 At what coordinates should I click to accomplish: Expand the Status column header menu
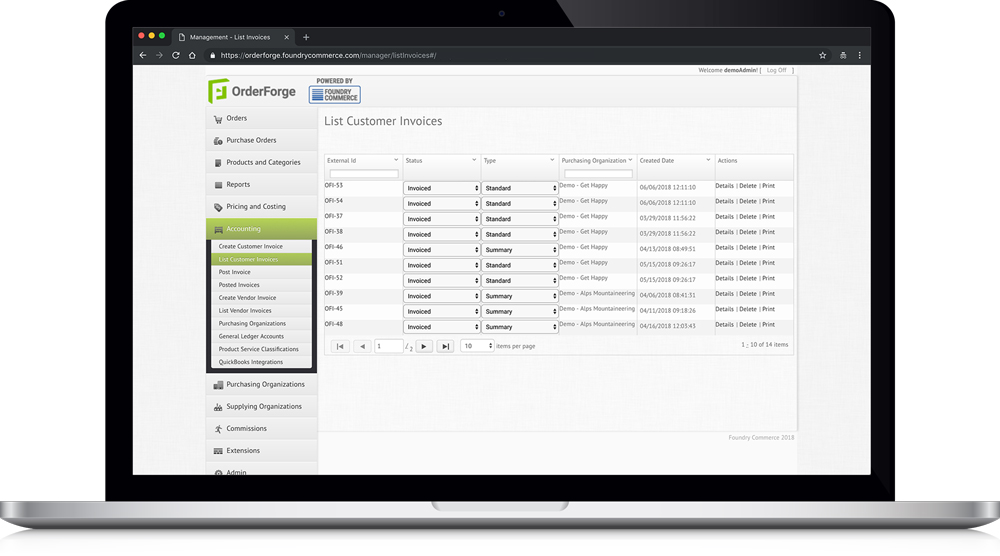point(473,160)
